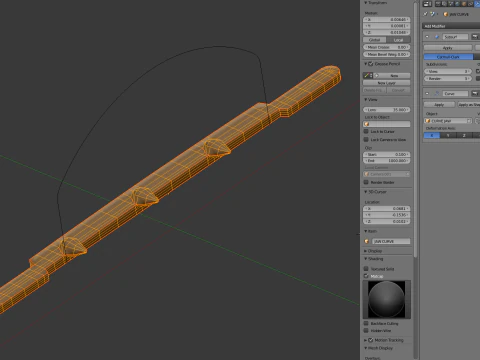Collapse the Curve modifier panel
Screen dimensions: 480x360
(x=428, y=94)
